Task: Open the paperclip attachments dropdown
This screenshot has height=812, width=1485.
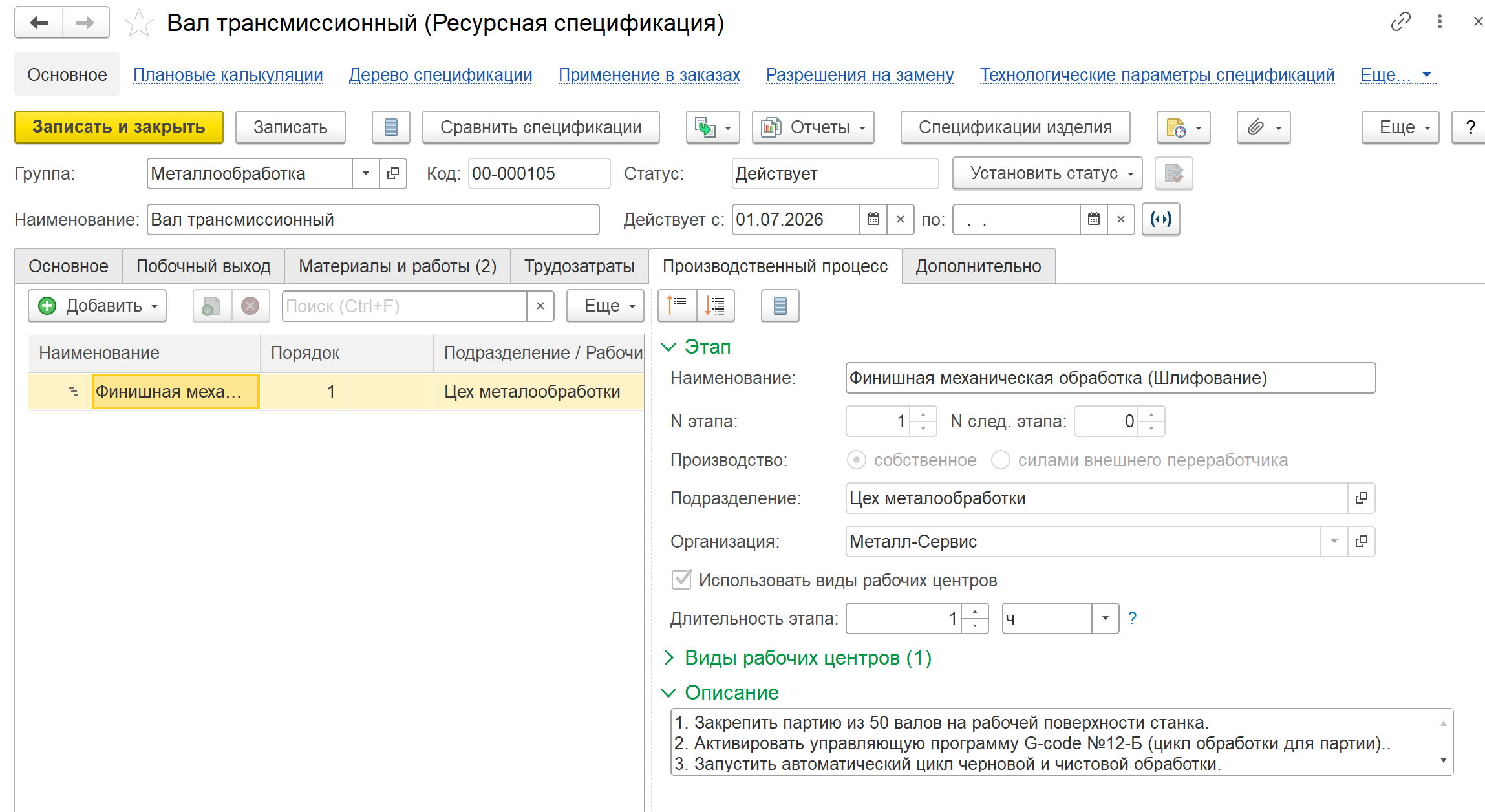Action: click(x=1263, y=127)
